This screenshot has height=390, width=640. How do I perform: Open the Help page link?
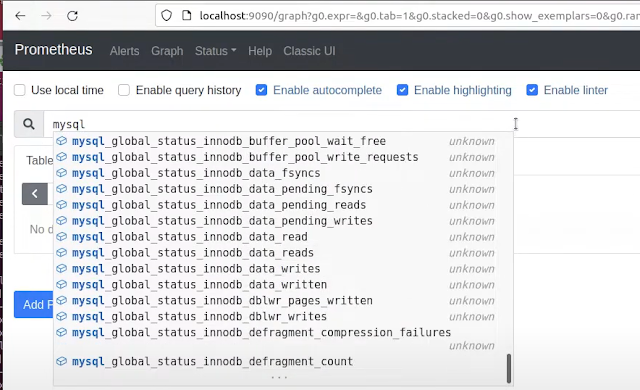(x=260, y=51)
